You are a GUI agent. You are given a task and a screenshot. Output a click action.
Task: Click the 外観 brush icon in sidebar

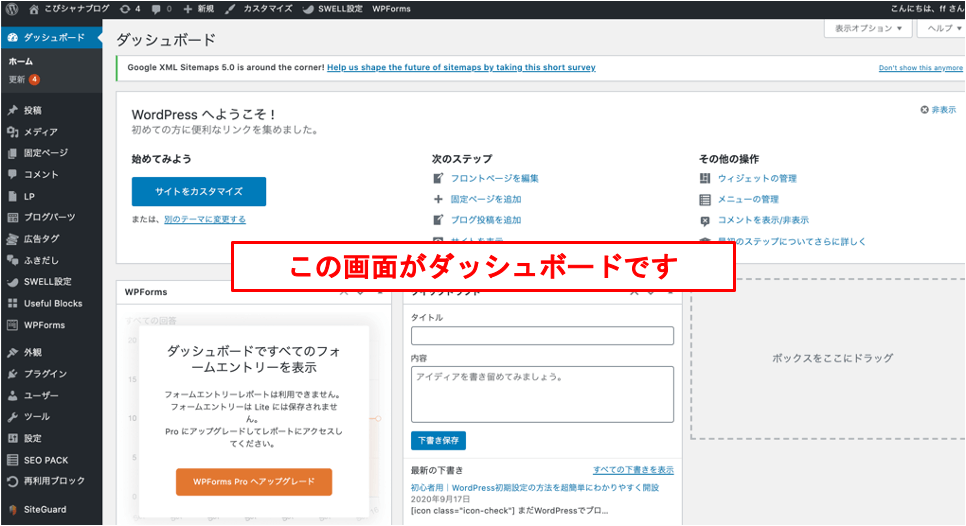(x=12, y=352)
